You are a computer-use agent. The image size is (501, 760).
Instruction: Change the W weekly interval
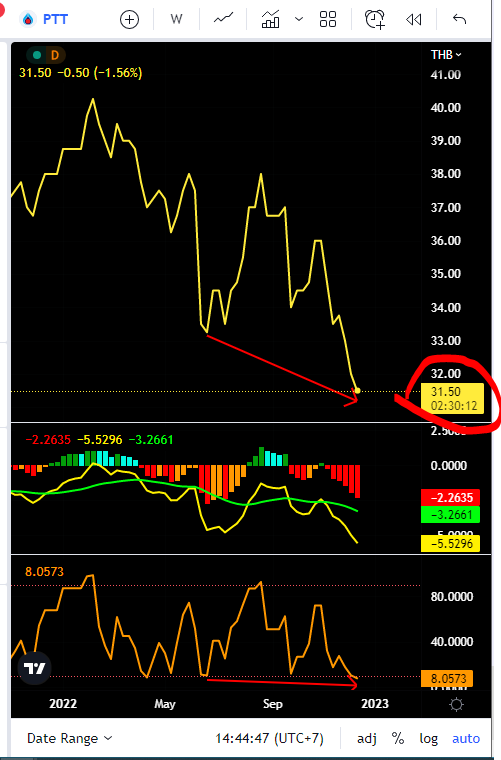176,19
